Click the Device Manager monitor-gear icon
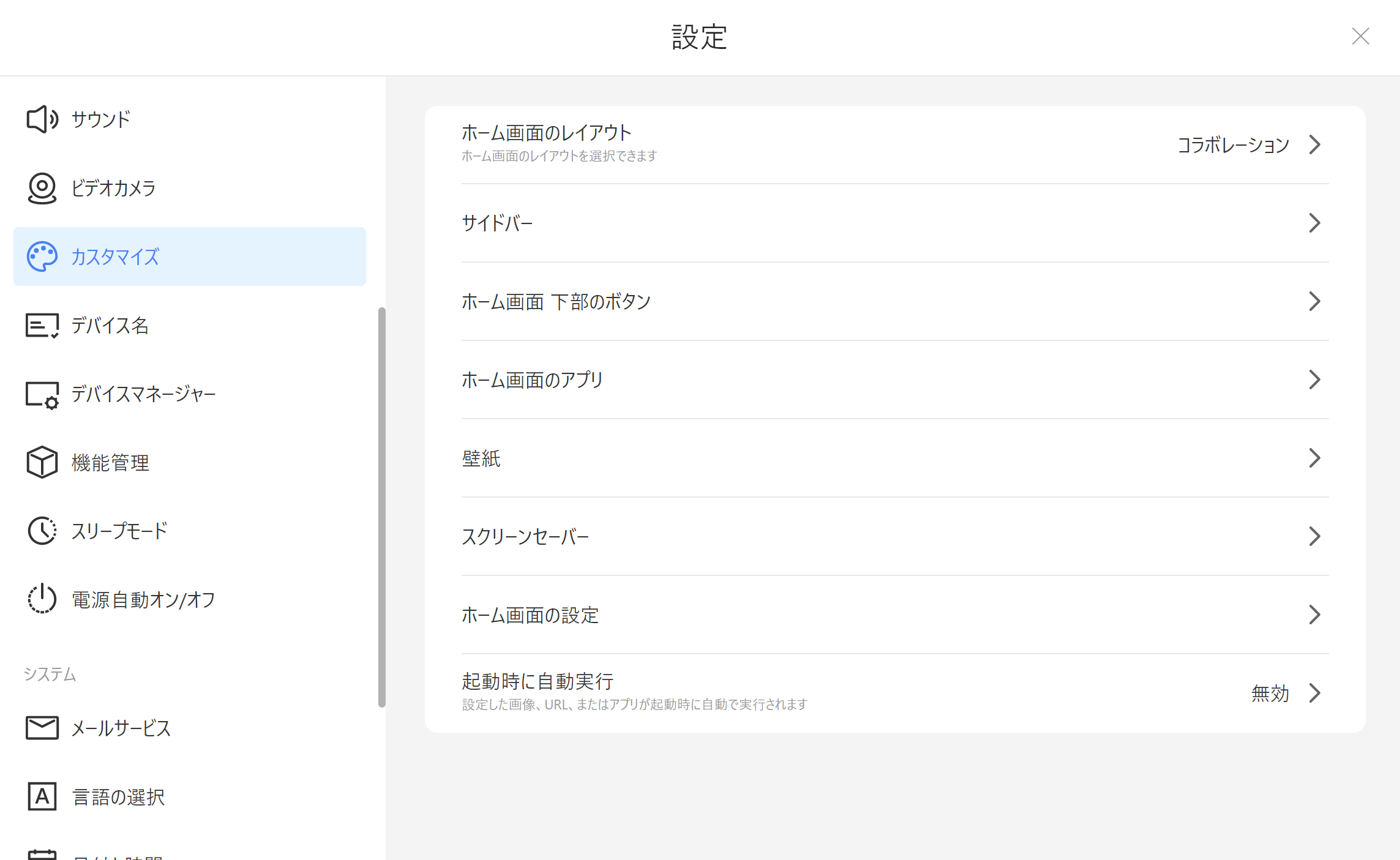1400x860 pixels. pos(42,395)
